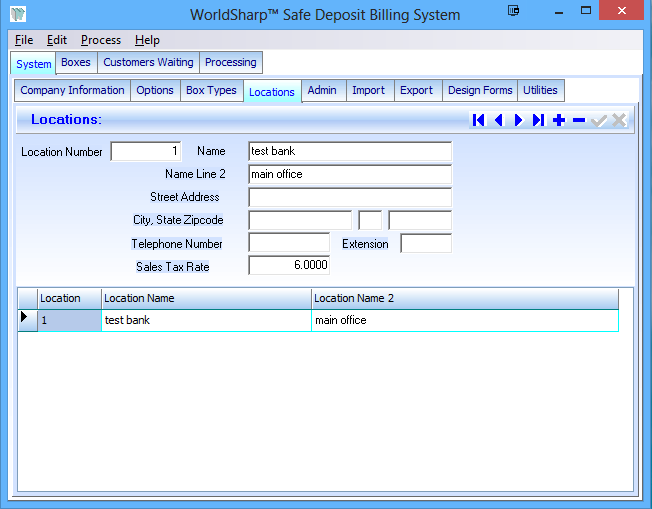Viewport: 652px width, 509px height.
Task: Click the app icon in title bar
Action: 19,15
